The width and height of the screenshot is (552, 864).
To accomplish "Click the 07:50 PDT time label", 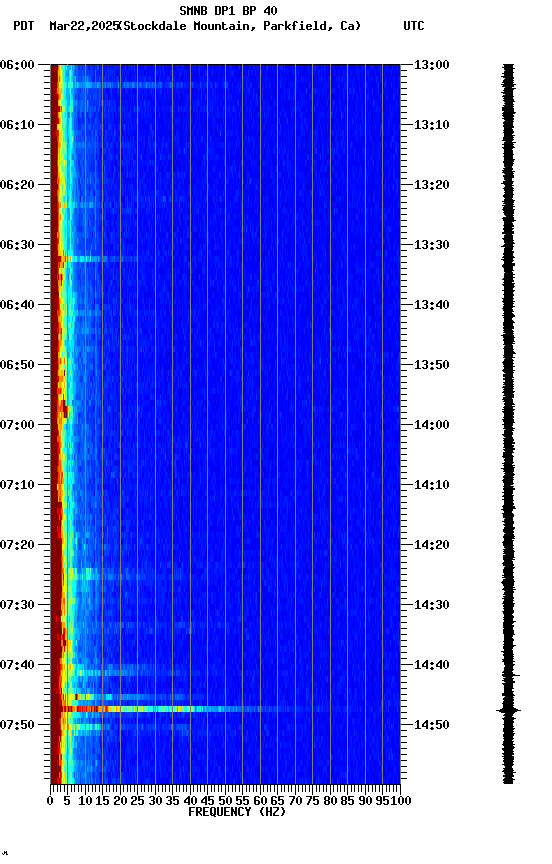I will coord(17,725).
